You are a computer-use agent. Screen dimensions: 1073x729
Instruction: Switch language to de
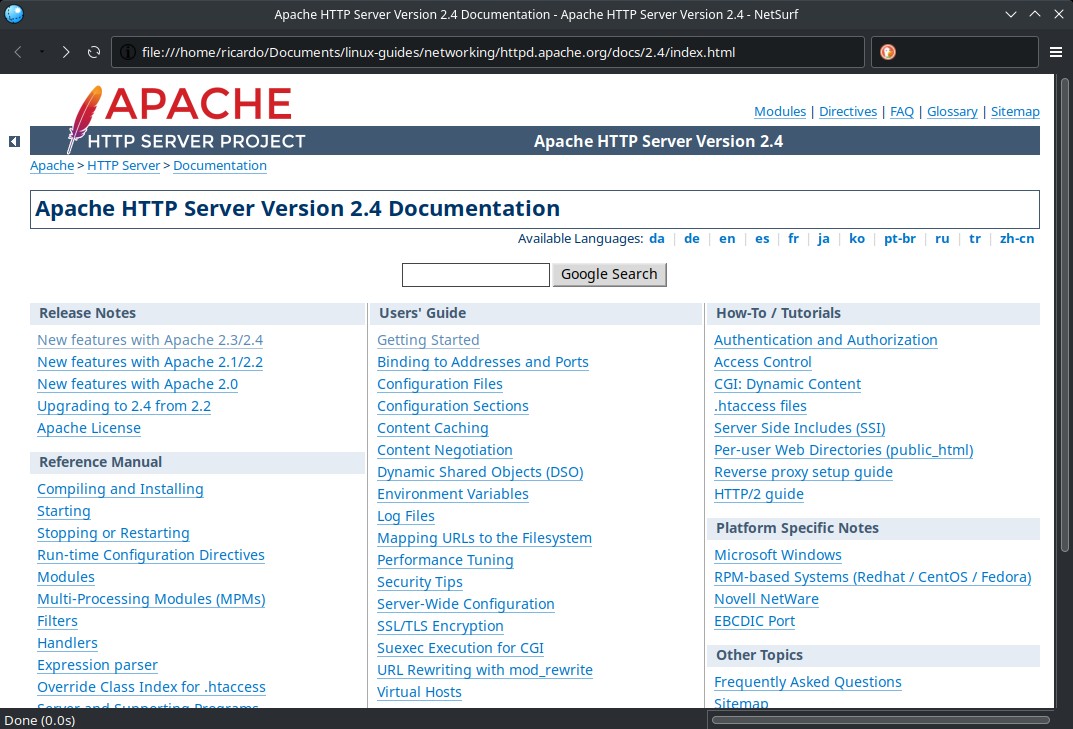pos(692,238)
